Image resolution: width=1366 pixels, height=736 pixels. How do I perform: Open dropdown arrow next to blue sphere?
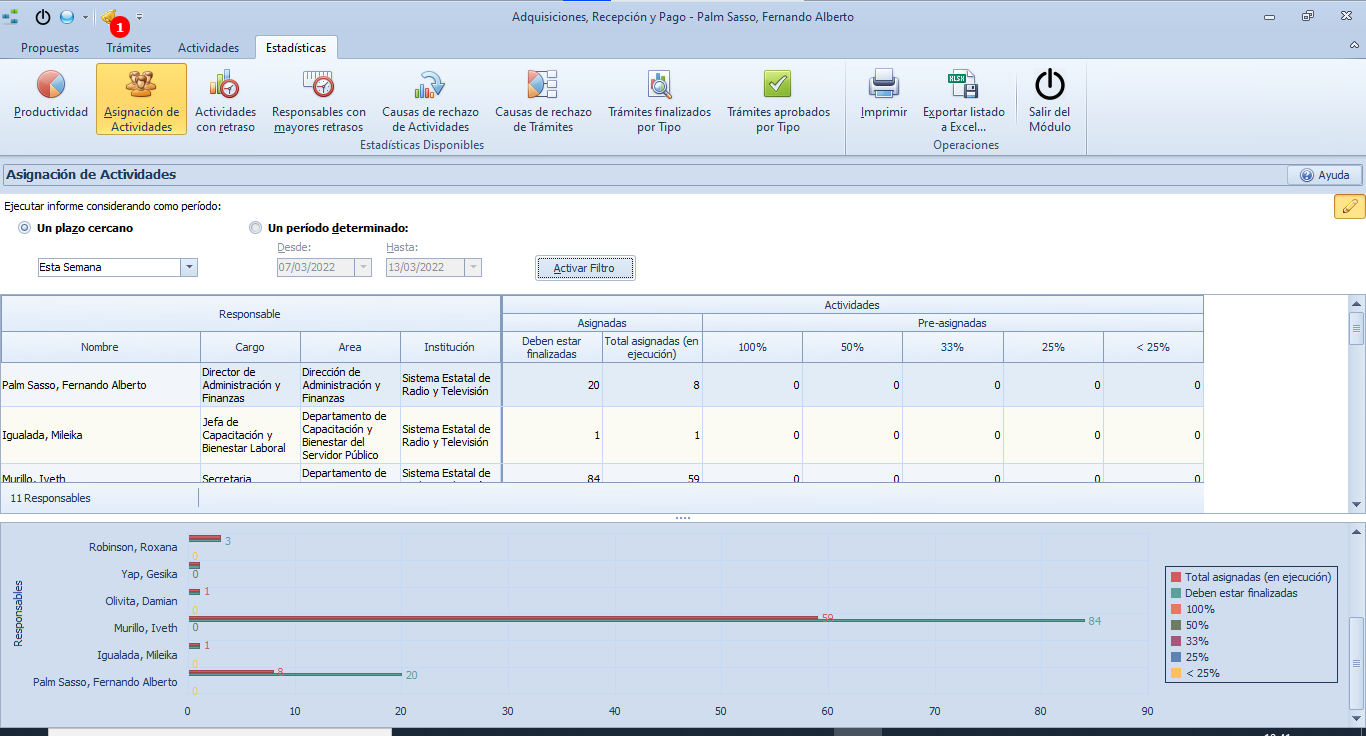pyautogui.click(x=85, y=17)
